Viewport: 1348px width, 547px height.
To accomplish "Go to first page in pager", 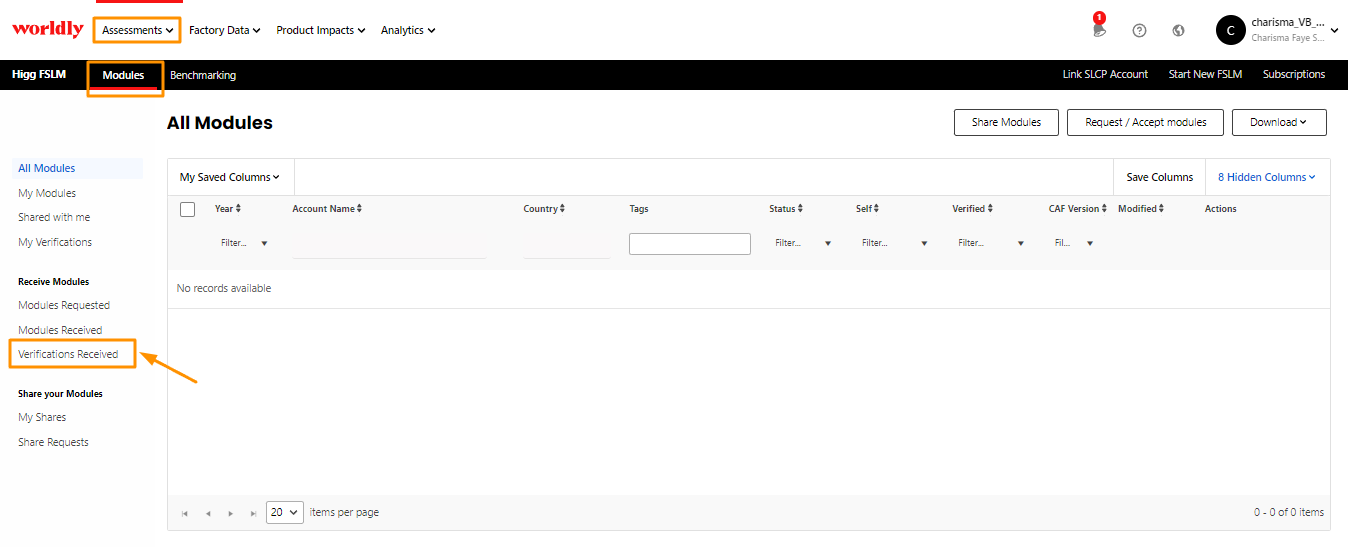I will click(x=185, y=513).
